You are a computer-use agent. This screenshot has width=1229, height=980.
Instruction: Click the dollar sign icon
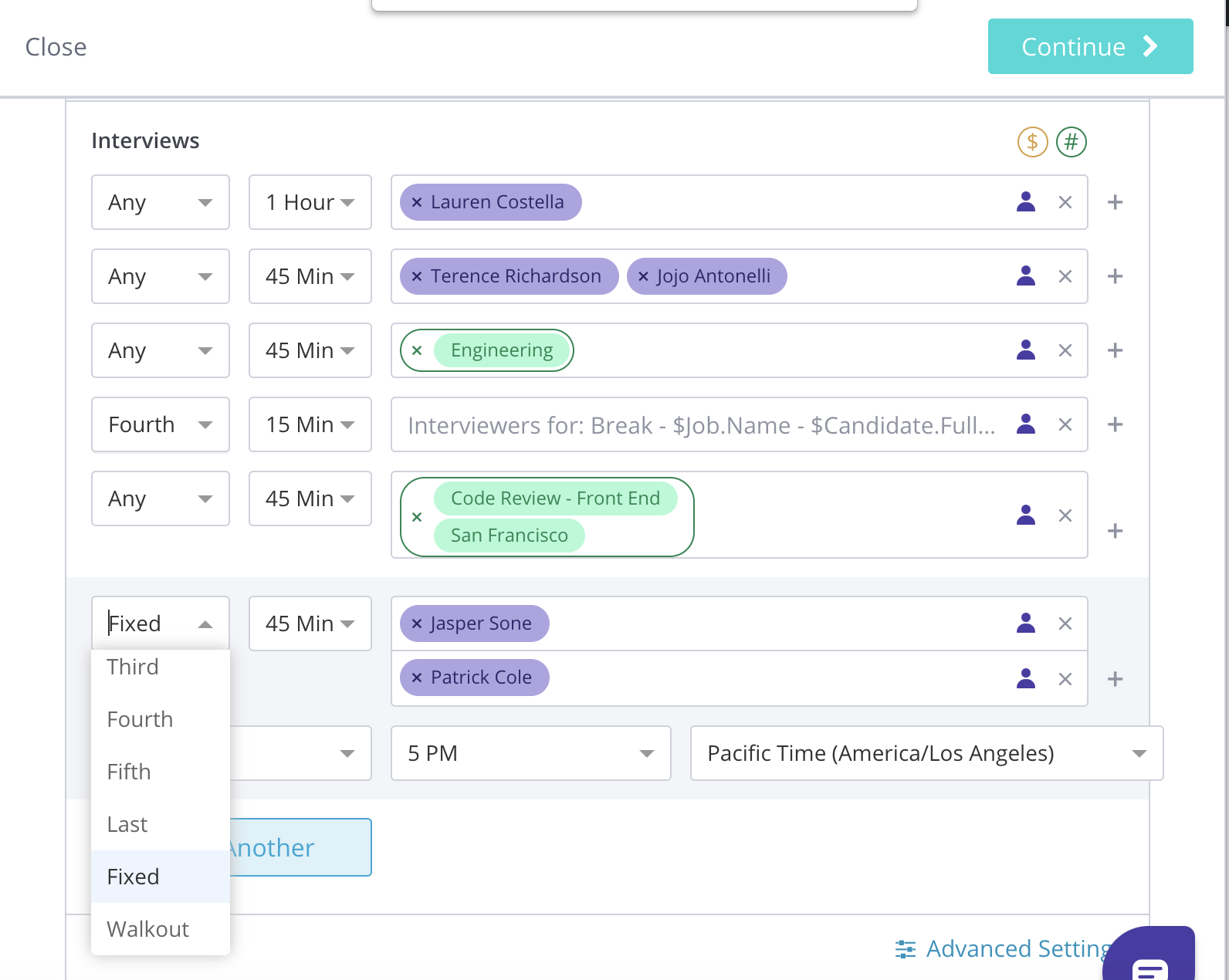point(1032,142)
